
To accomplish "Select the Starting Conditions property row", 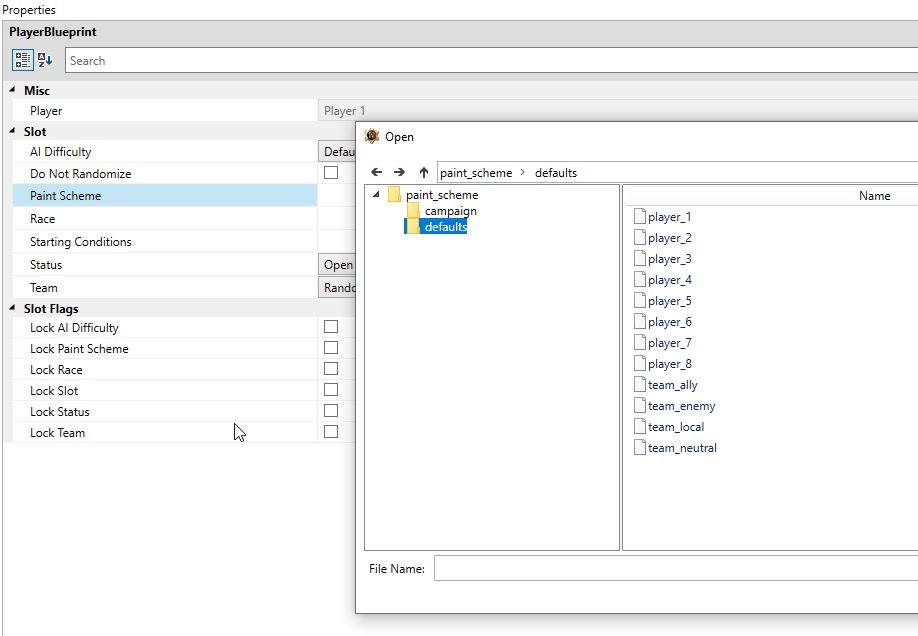I will click(x=165, y=241).
